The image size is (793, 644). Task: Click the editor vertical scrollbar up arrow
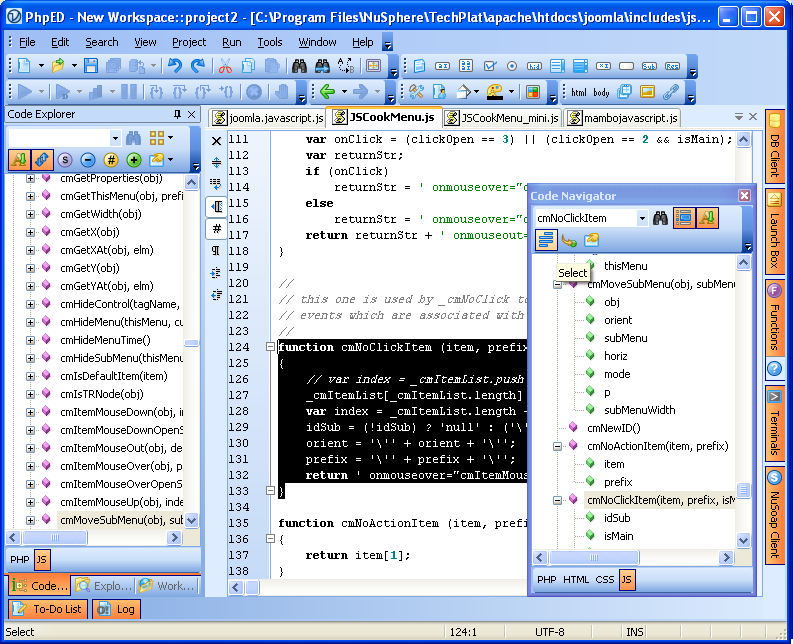tap(743, 140)
